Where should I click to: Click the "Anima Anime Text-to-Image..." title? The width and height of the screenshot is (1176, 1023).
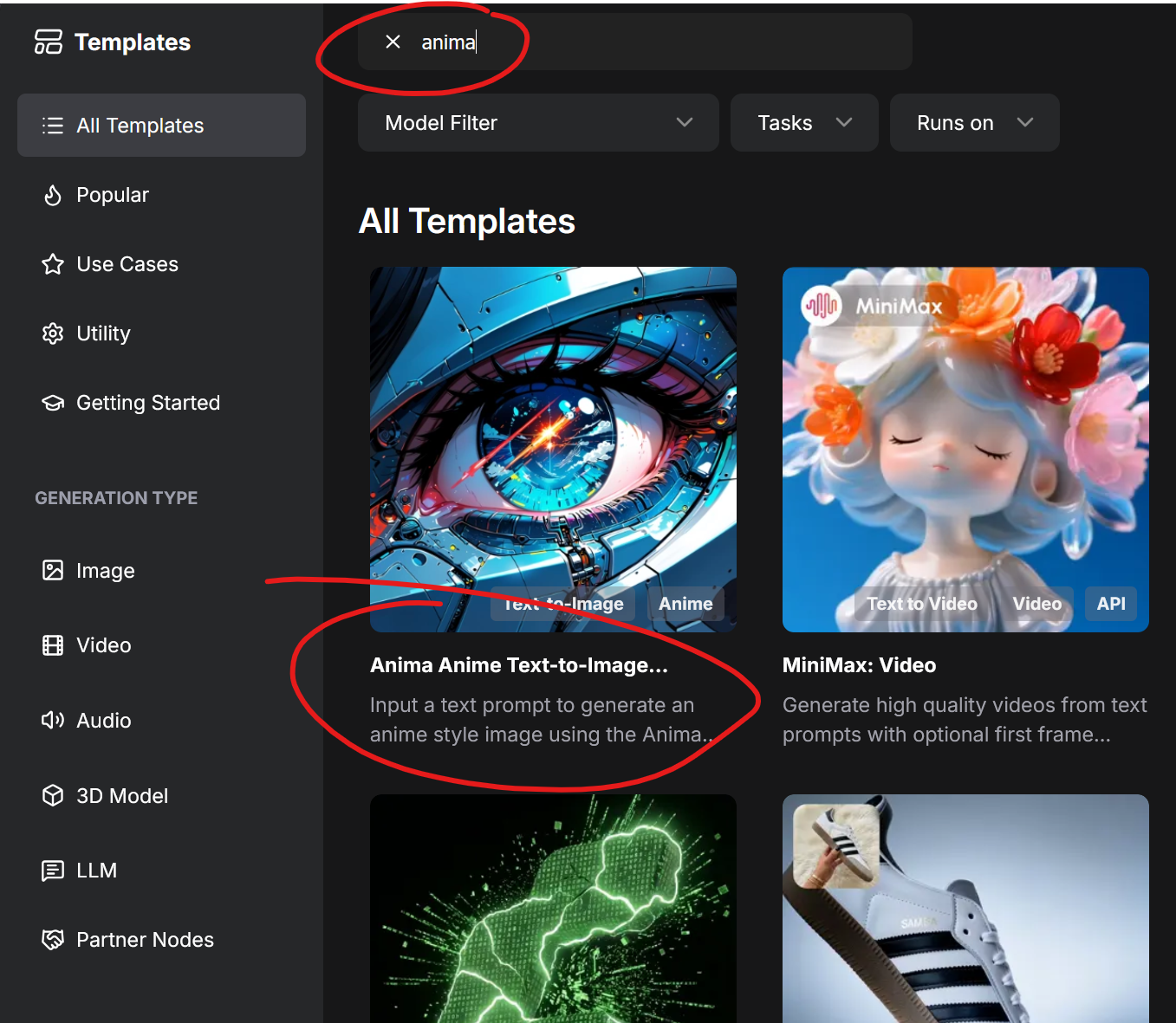point(519,665)
